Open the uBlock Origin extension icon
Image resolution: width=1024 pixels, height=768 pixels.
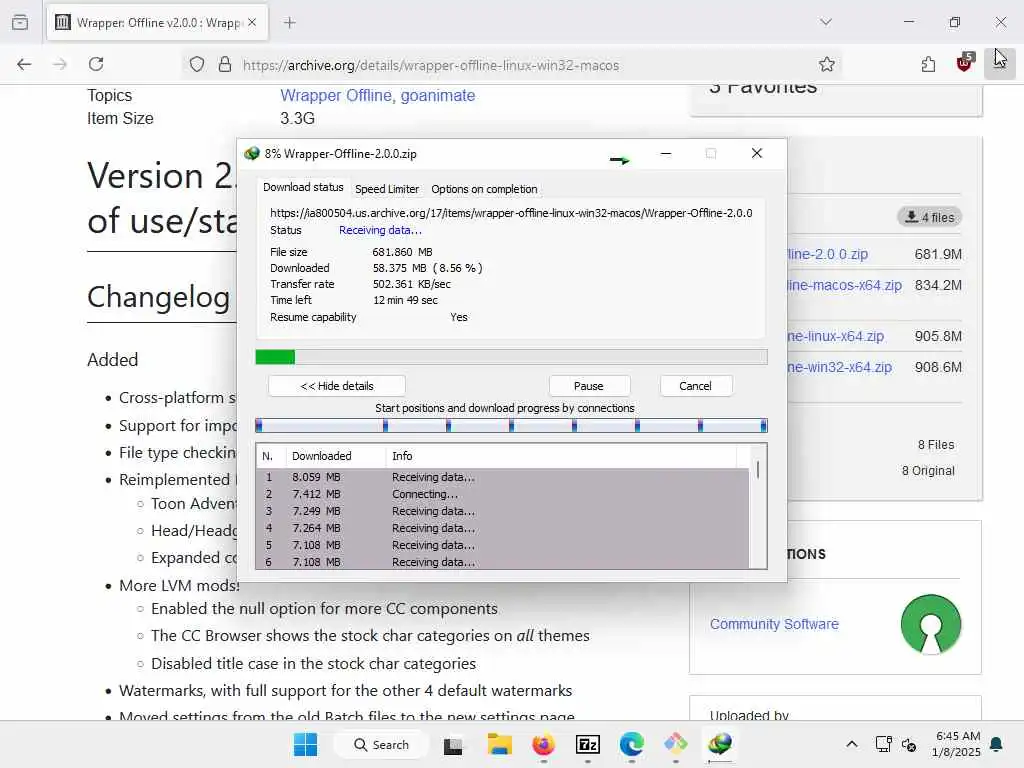[x=965, y=63]
